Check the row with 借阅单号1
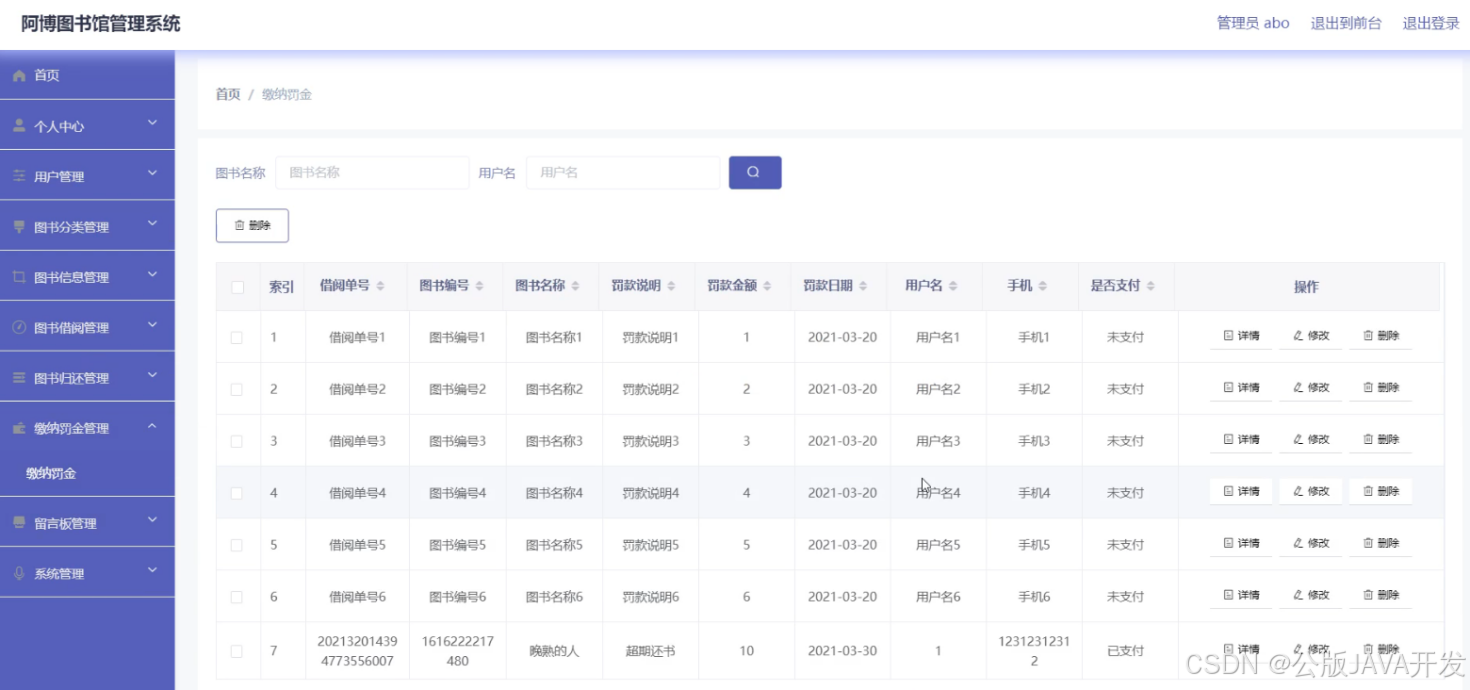This screenshot has width=1470, height=690. point(237,338)
